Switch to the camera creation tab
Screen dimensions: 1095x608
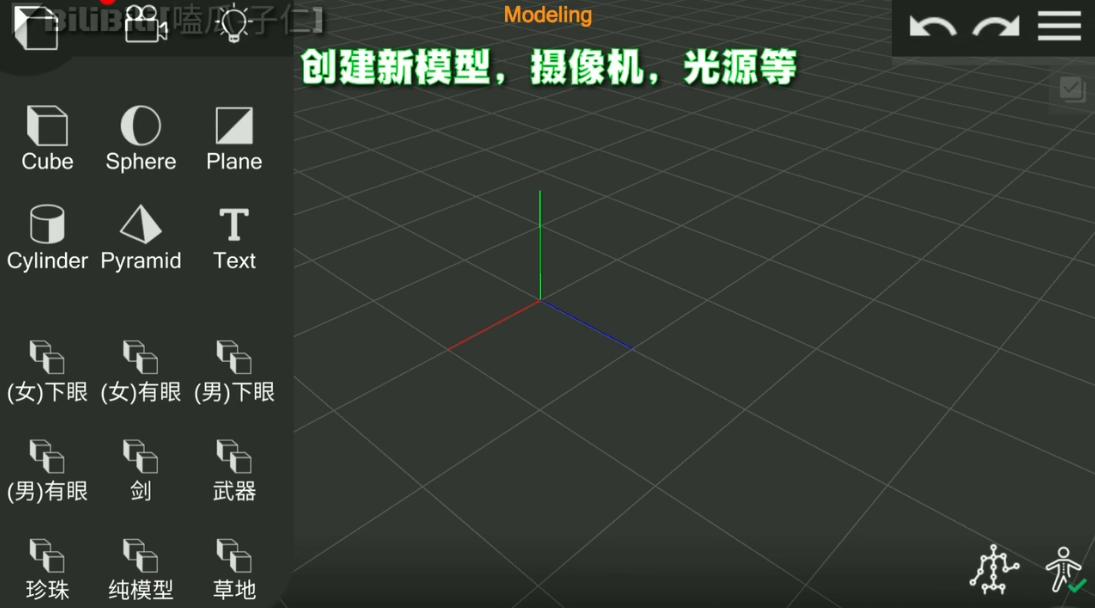(x=145, y=24)
